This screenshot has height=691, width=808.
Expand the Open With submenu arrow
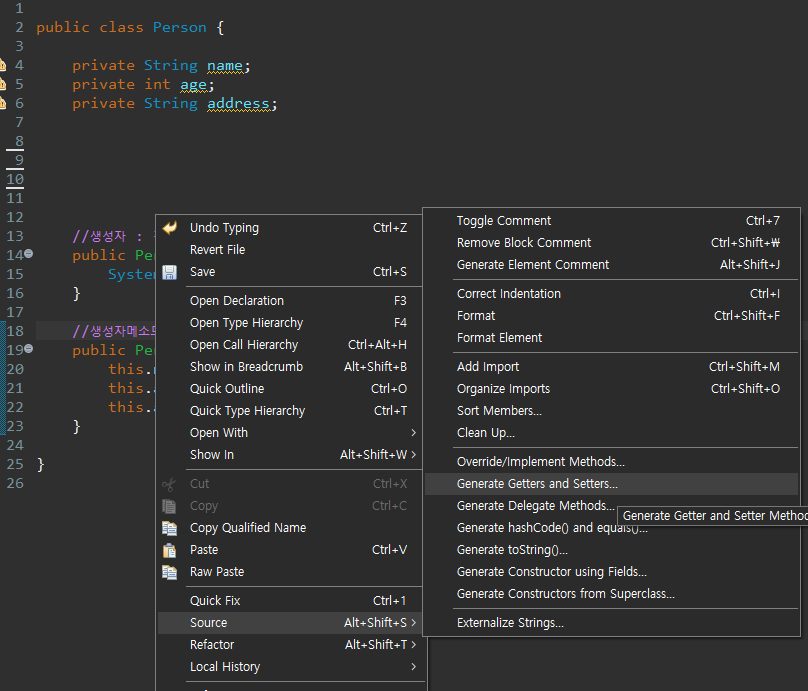pyautogui.click(x=413, y=433)
